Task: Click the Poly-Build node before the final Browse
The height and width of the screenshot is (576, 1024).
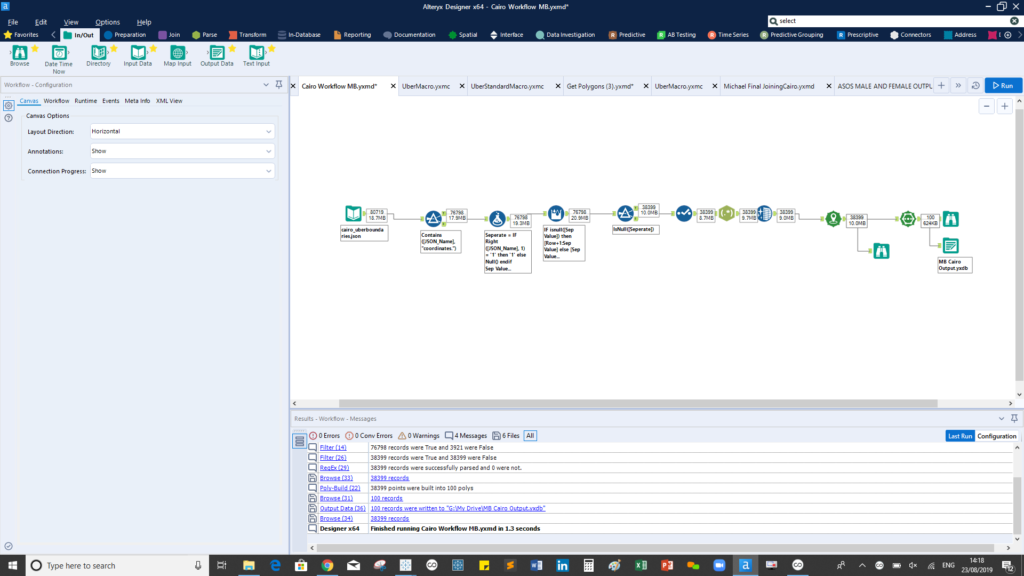Action: click(x=906, y=217)
